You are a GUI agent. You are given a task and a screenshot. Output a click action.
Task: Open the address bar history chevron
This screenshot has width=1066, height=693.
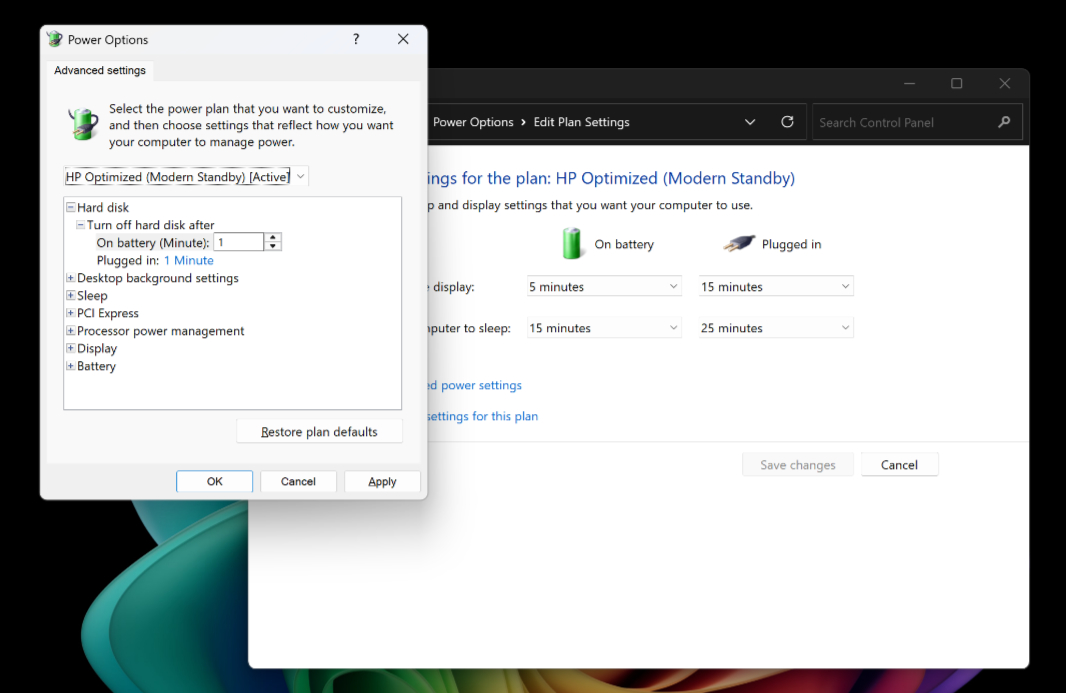[750, 122]
